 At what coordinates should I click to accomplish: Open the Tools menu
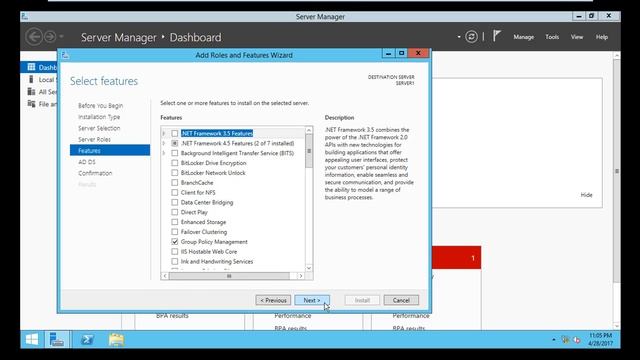552,37
